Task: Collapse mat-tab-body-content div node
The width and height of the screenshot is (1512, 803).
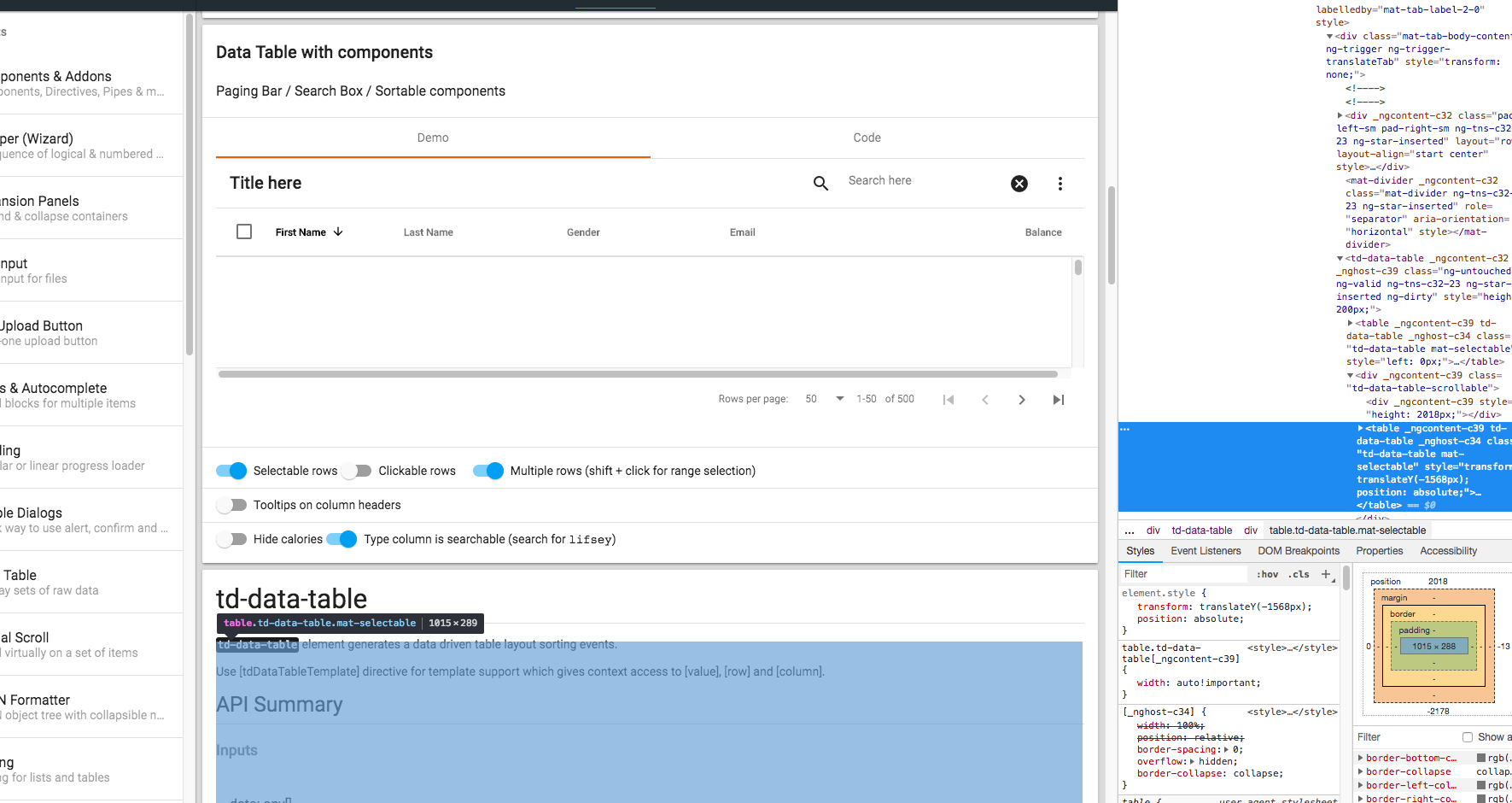Action: (x=1330, y=36)
